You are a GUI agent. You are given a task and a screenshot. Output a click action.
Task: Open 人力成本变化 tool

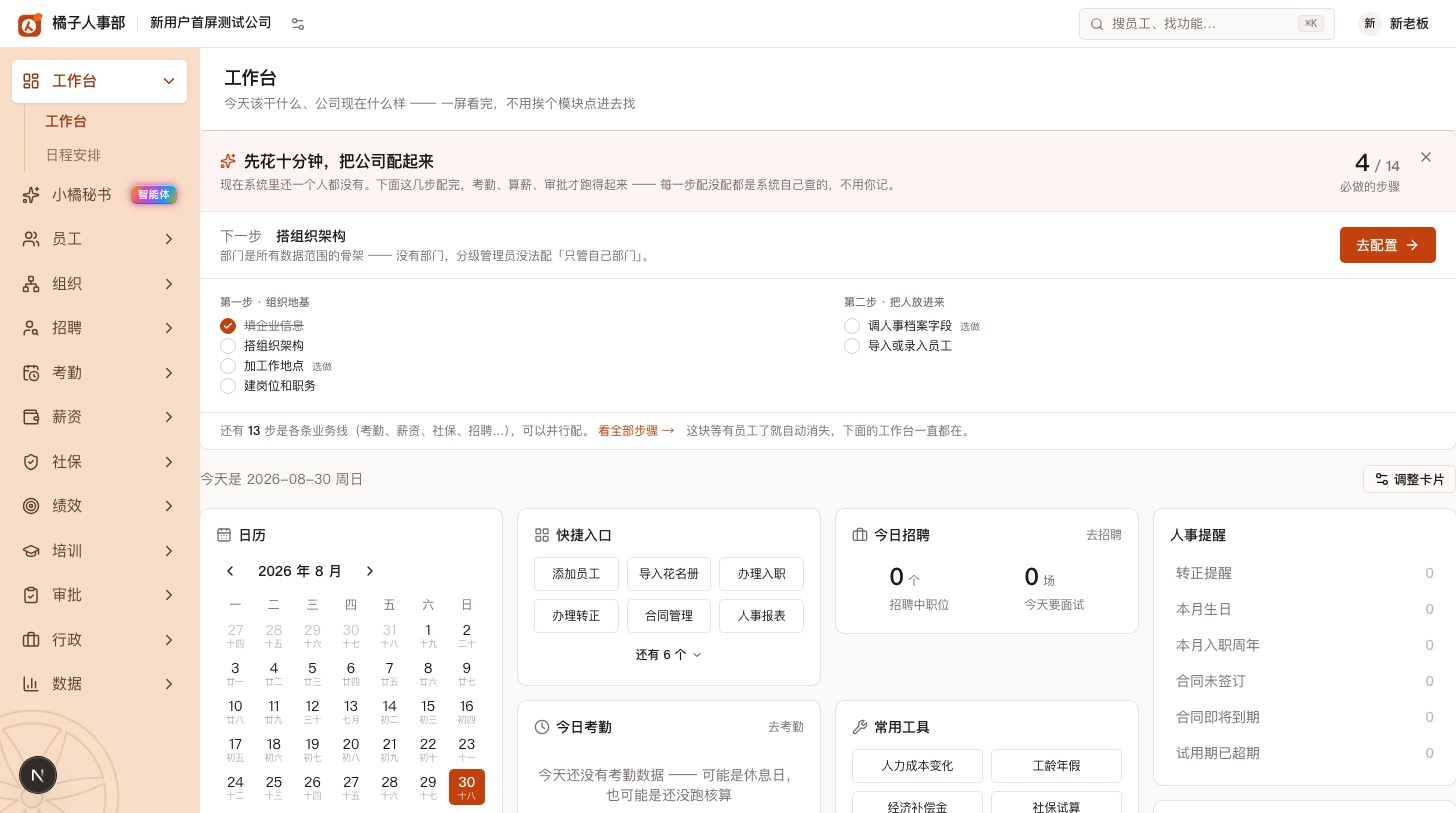click(917, 766)
